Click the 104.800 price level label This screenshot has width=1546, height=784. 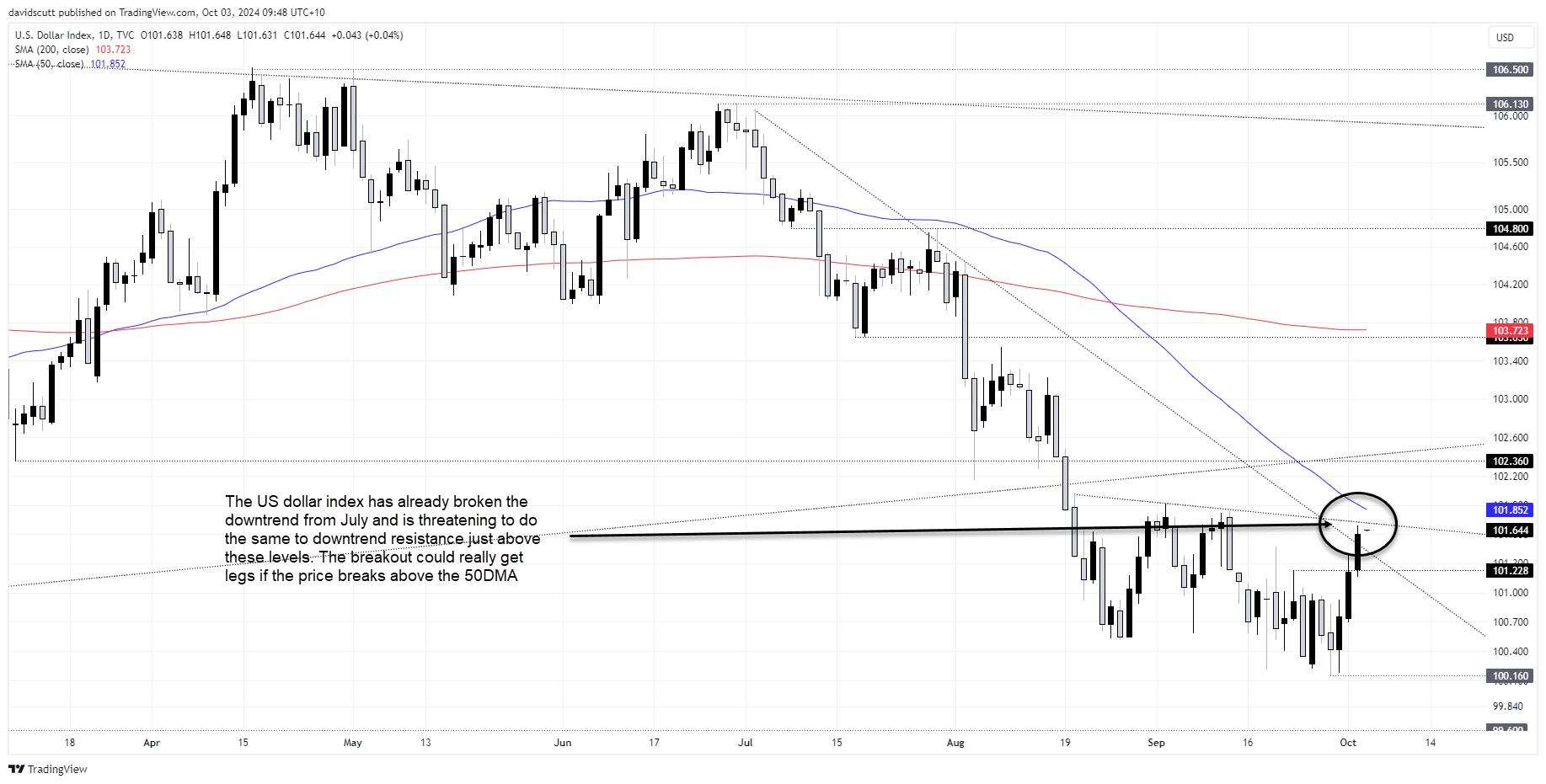(1510, 228)
